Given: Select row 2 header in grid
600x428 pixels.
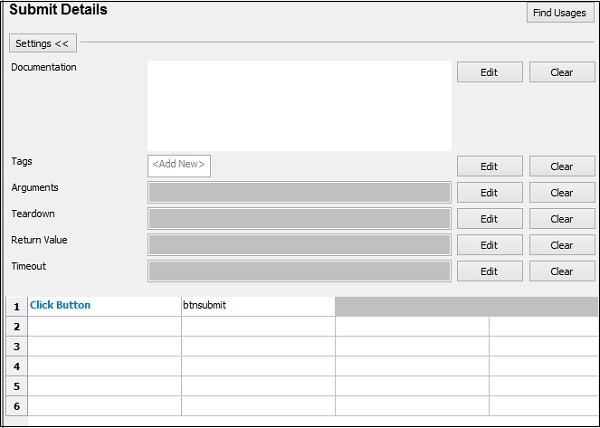Looking at the screenshot, I should pos(16,326).
